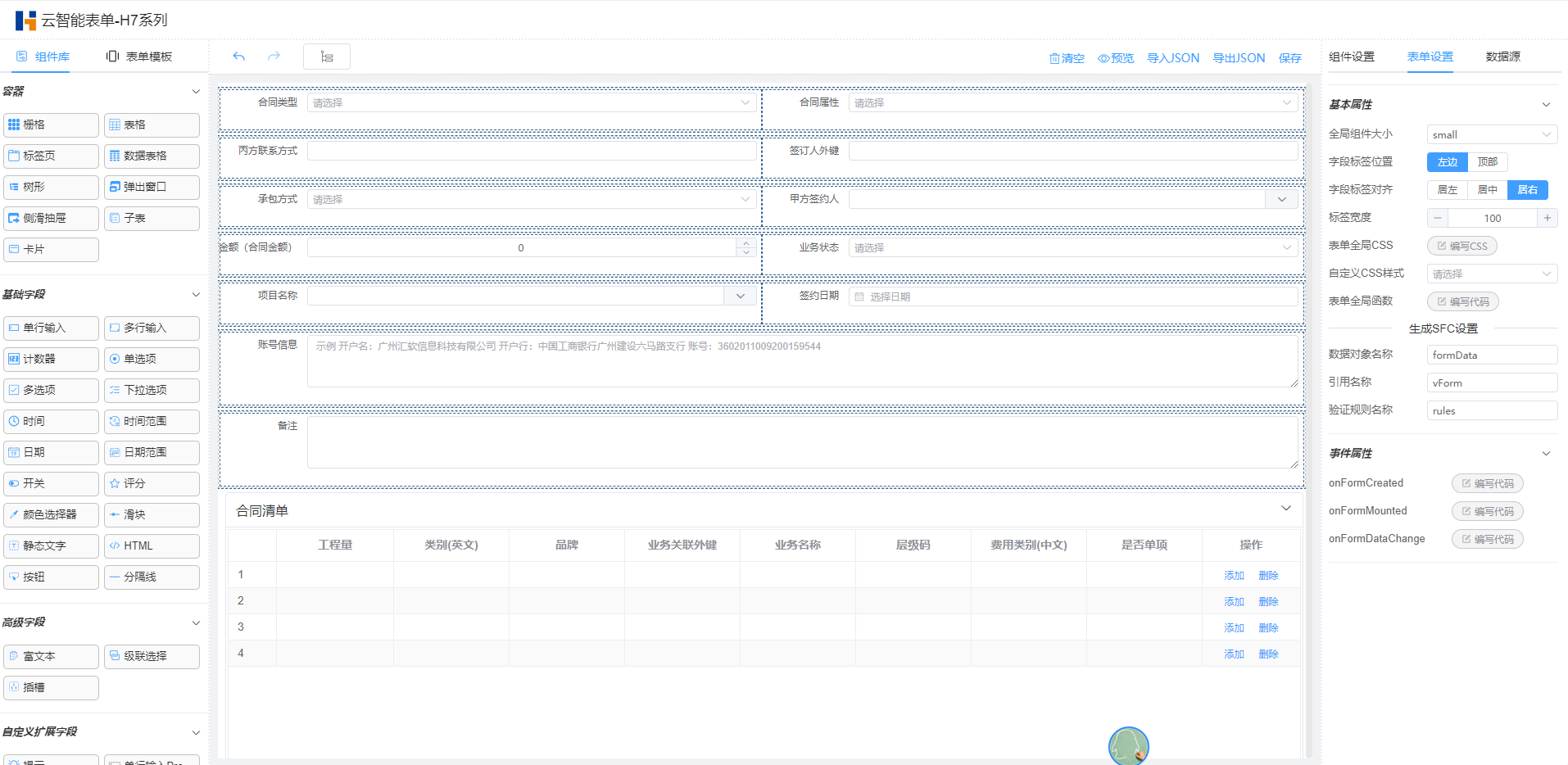This screenshot has width=1568, height=765.
Task: Click the undo arrow icon
Action: (x=239, y=57)
